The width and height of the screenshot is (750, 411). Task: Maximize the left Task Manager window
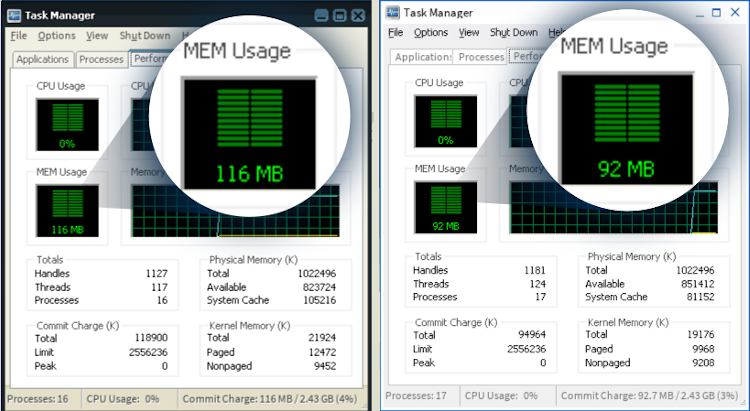point(340,16)
